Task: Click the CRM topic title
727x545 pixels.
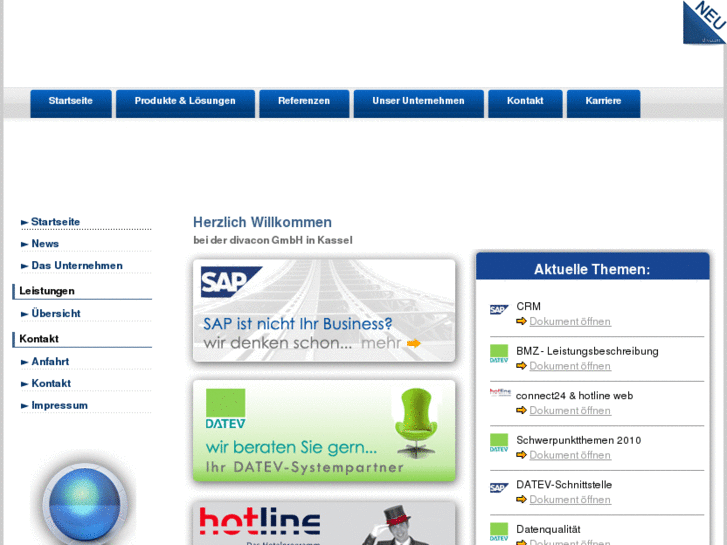Action: point(528,306)
